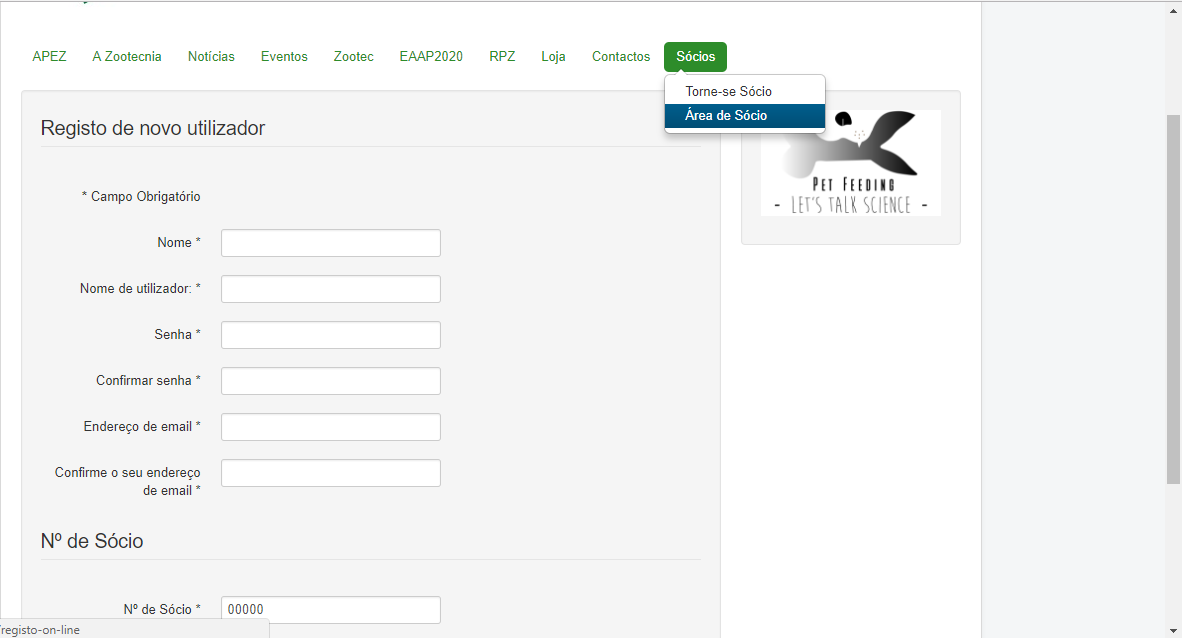The width and height of the screenshot is (1186, 638).
Task: Click the Confirmar senha field
Action: click(x=330, y=381)
